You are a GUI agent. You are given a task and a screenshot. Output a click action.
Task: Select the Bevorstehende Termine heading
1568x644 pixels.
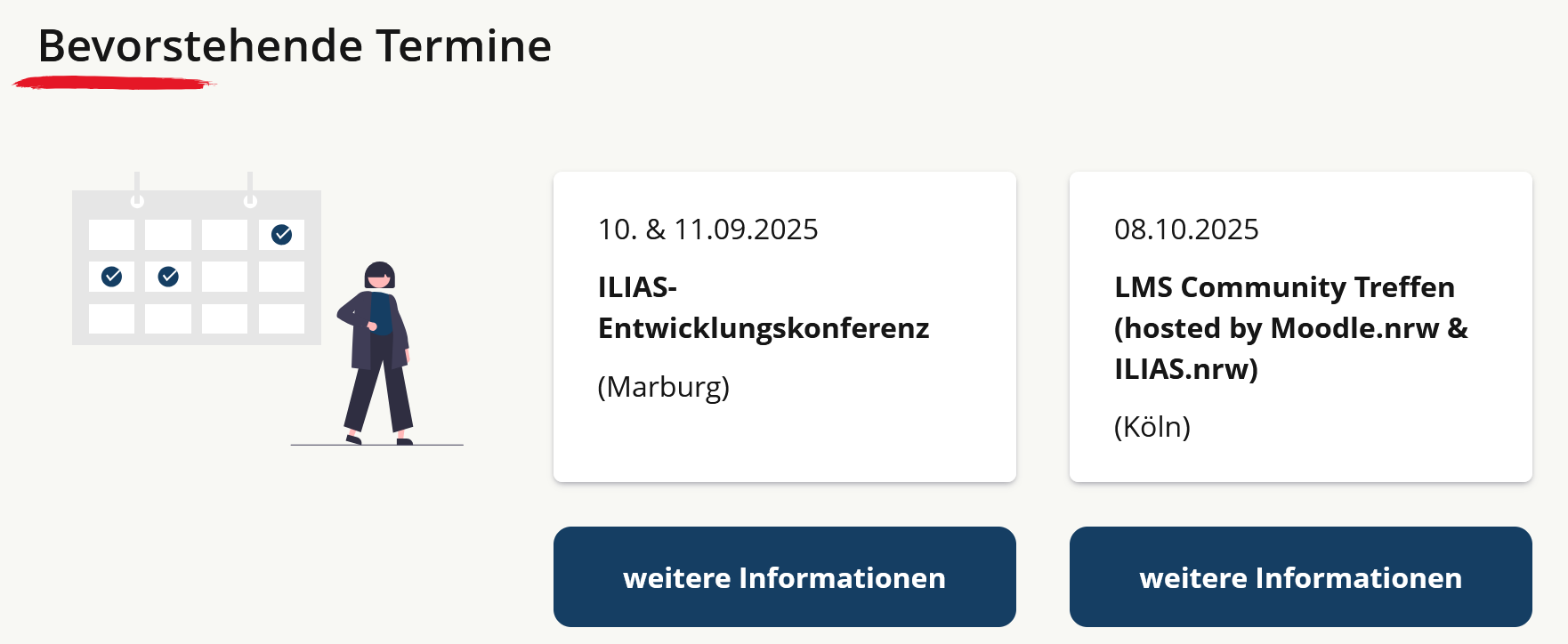[295, 46]
